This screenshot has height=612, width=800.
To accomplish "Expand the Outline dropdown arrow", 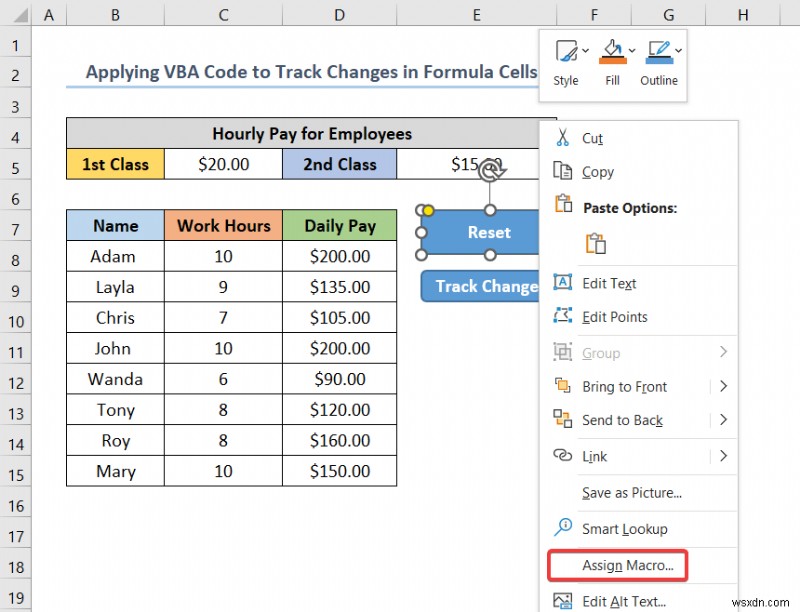I will tap(678, 49).
